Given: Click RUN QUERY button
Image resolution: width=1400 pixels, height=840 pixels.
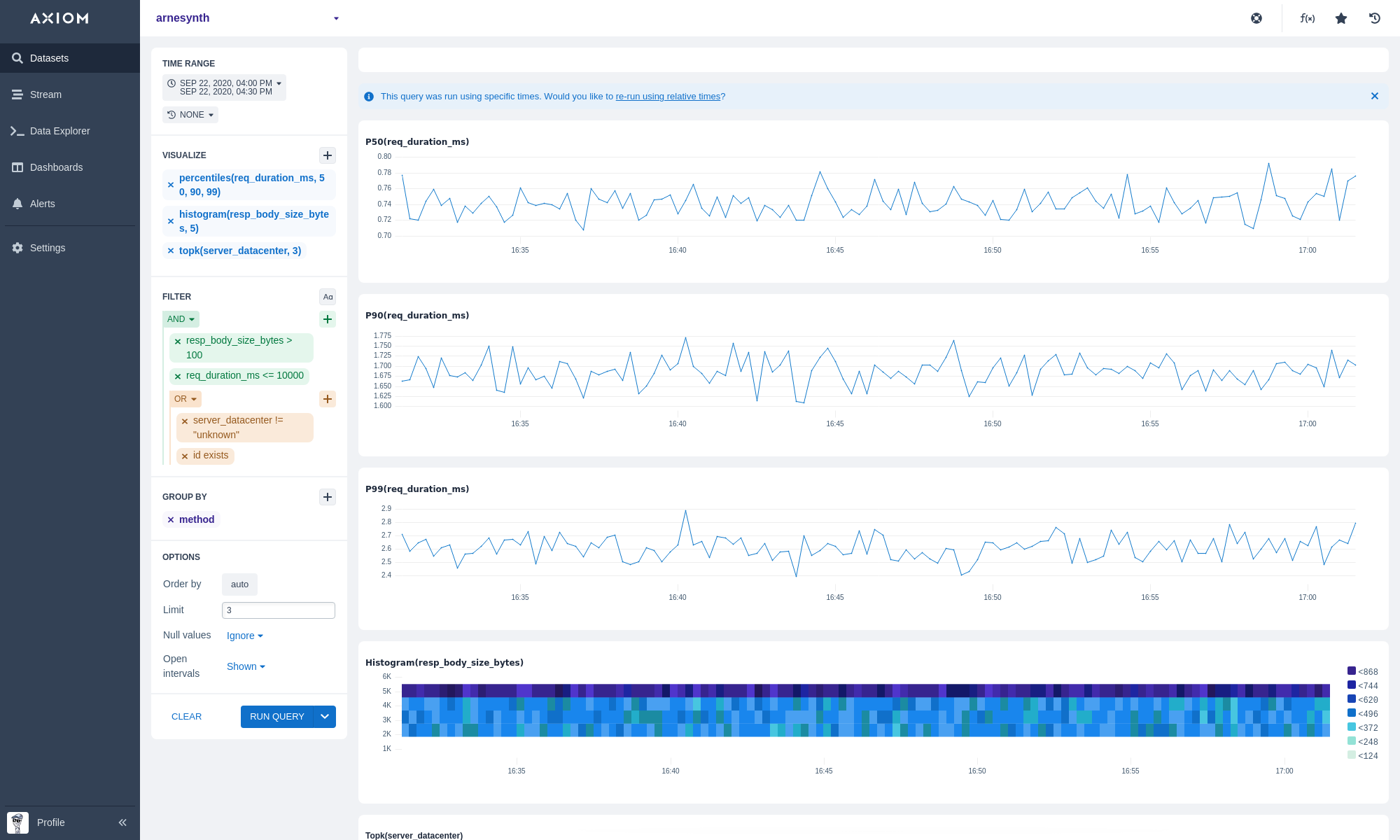Looking at the screenshot, I should tap(276, 717).
